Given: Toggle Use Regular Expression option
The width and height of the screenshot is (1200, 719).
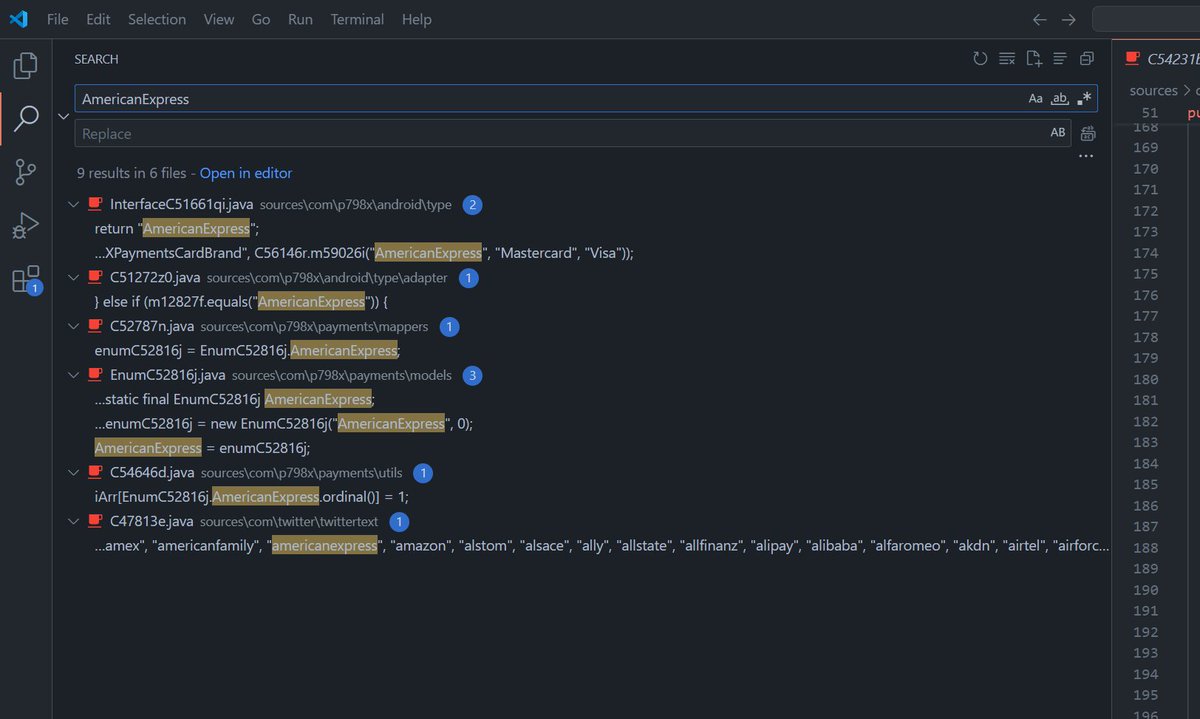Looking at the screenshot, I should coord(1085,99).
